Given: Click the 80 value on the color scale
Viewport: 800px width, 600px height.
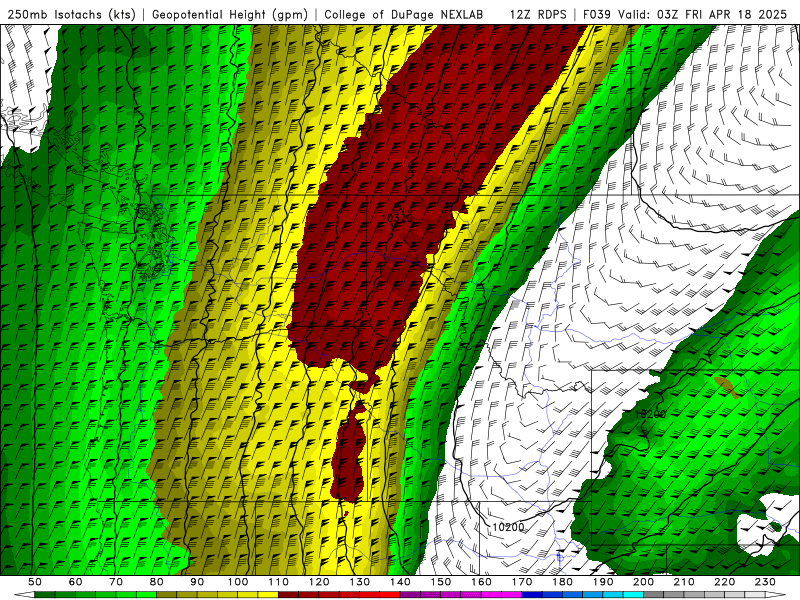Looking at the screenshot, I should tap(157, 582).
